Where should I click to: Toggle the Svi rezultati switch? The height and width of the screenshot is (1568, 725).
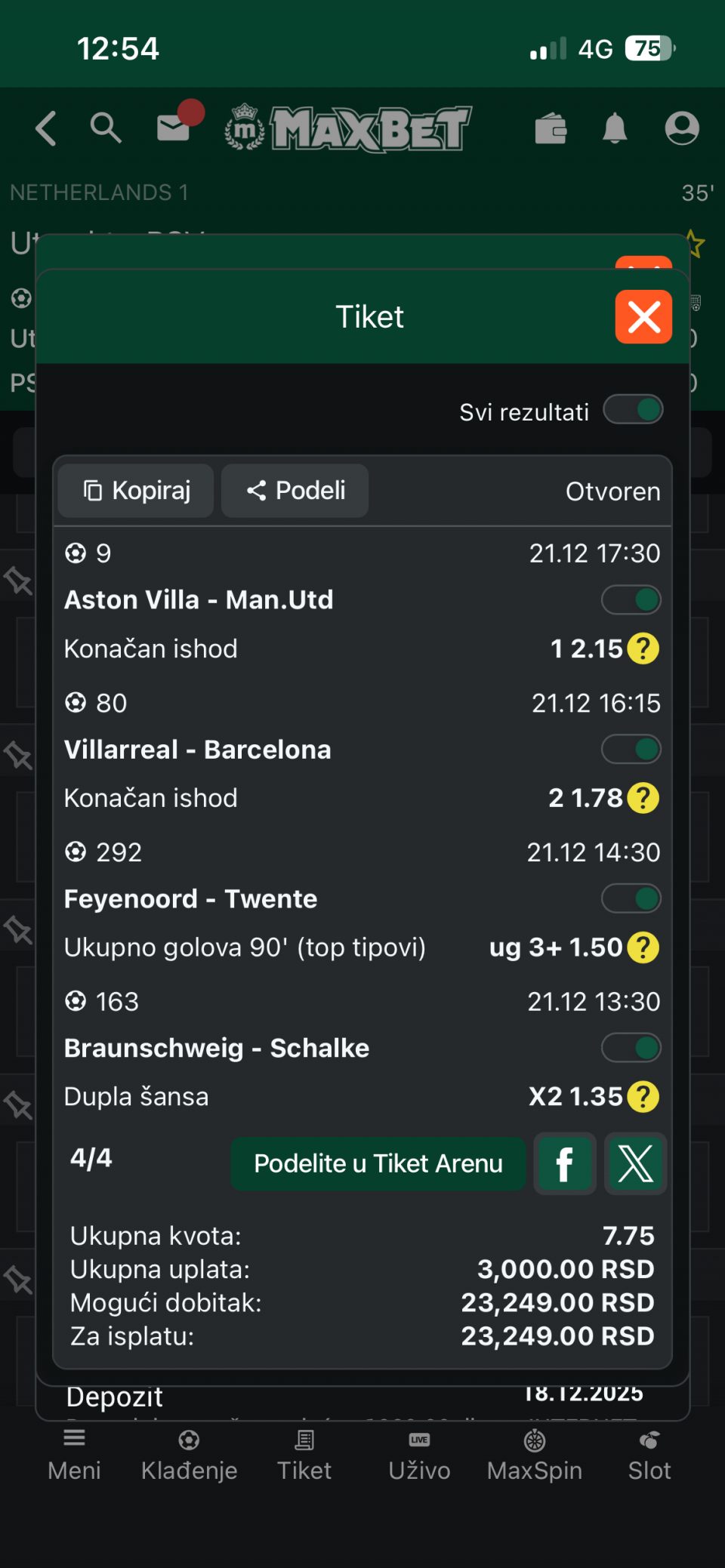click(x=633, y=410)
